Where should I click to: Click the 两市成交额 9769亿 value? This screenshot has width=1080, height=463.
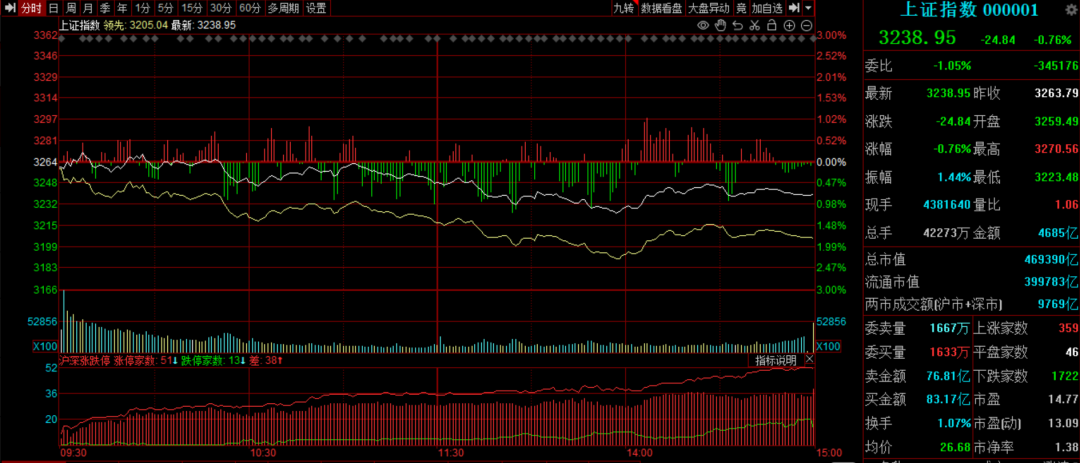(x=1060, y=304)
